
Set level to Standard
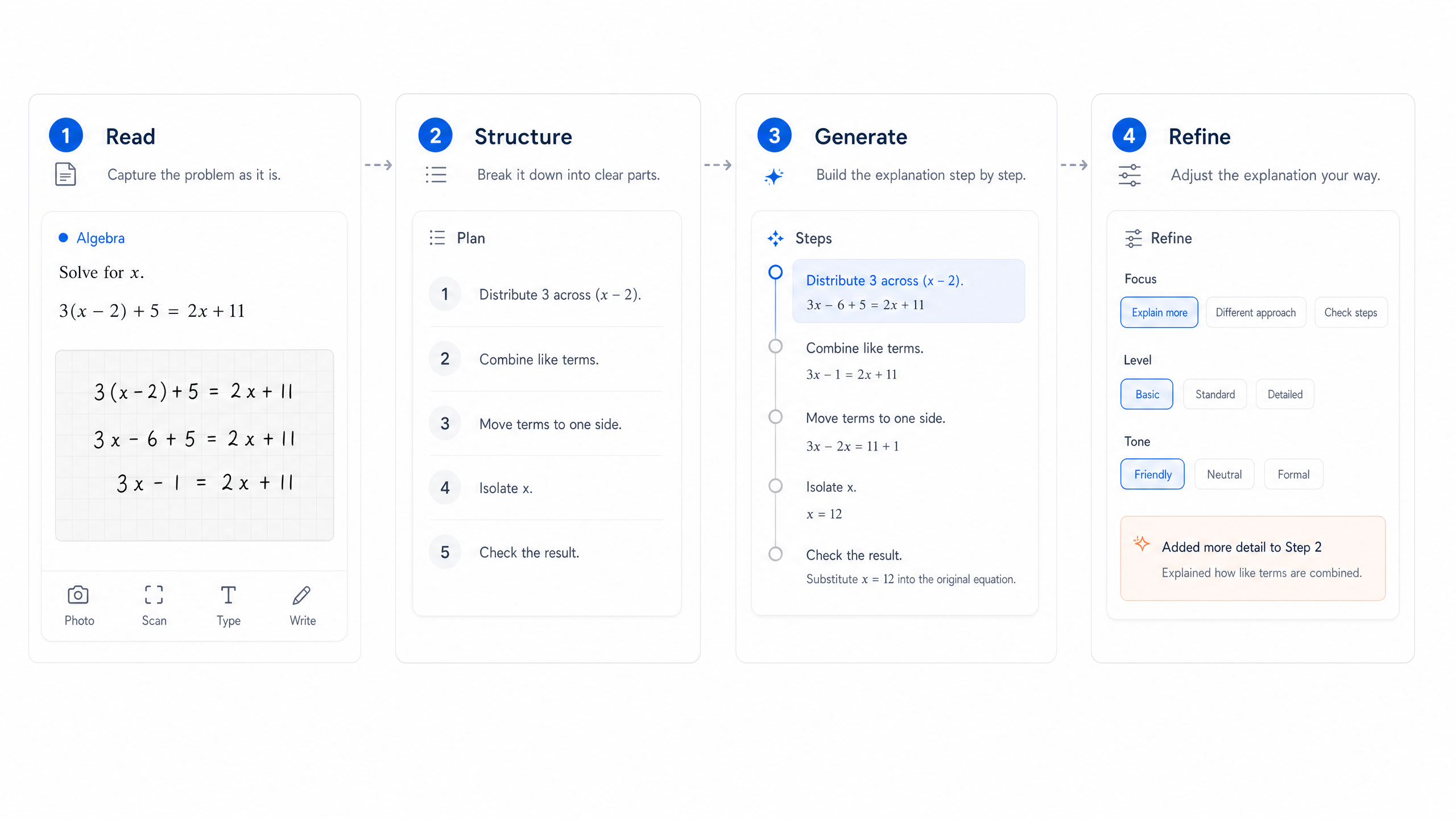(1215, 394)
